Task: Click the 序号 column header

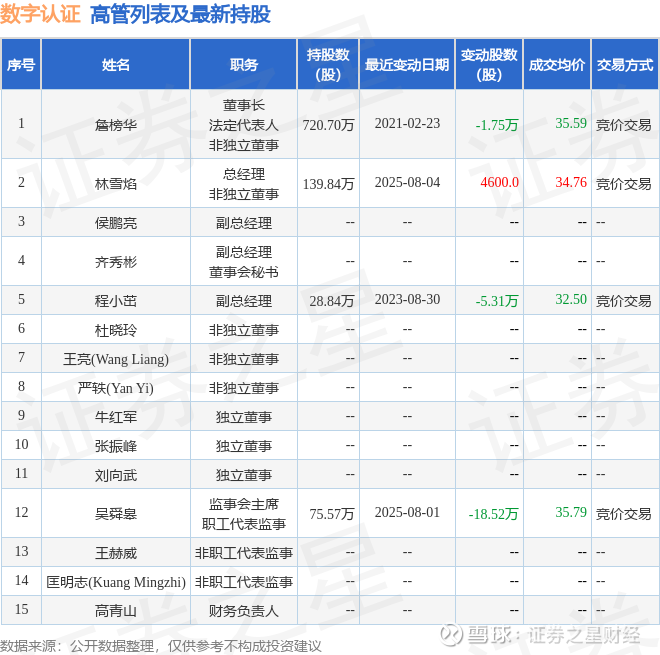Action: [21, 64]
